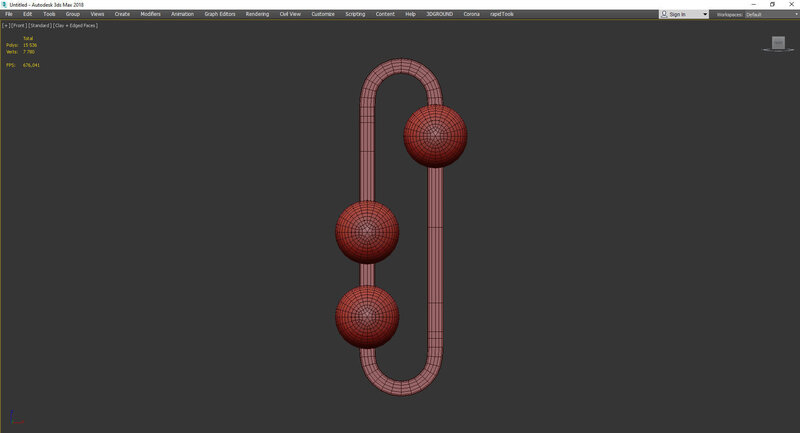The height and width of the screenshot is (433, 800).
Task: Open the rapidTools menu
Action: [501, 14]
